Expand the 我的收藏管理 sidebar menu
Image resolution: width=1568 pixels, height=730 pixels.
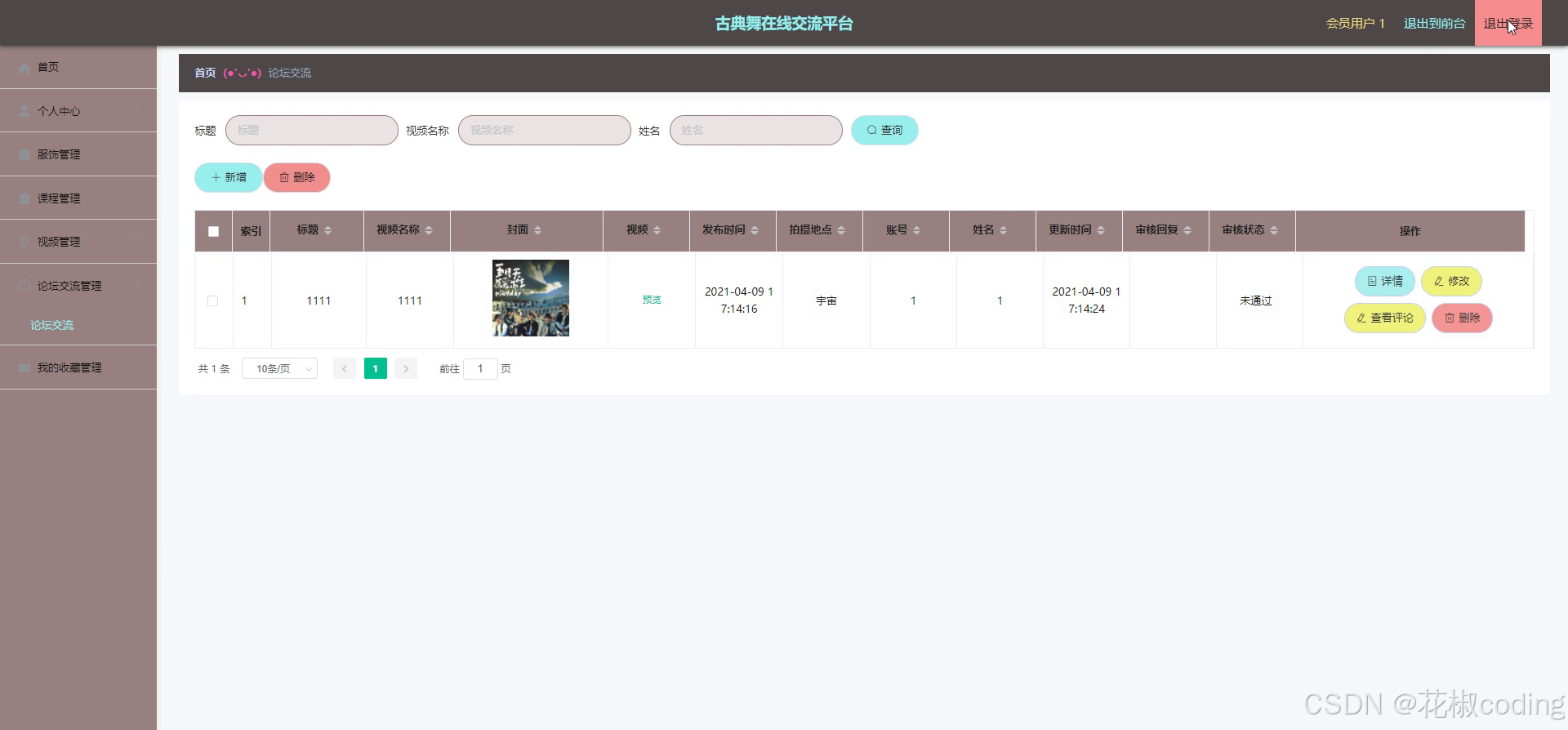coord(78,367)
